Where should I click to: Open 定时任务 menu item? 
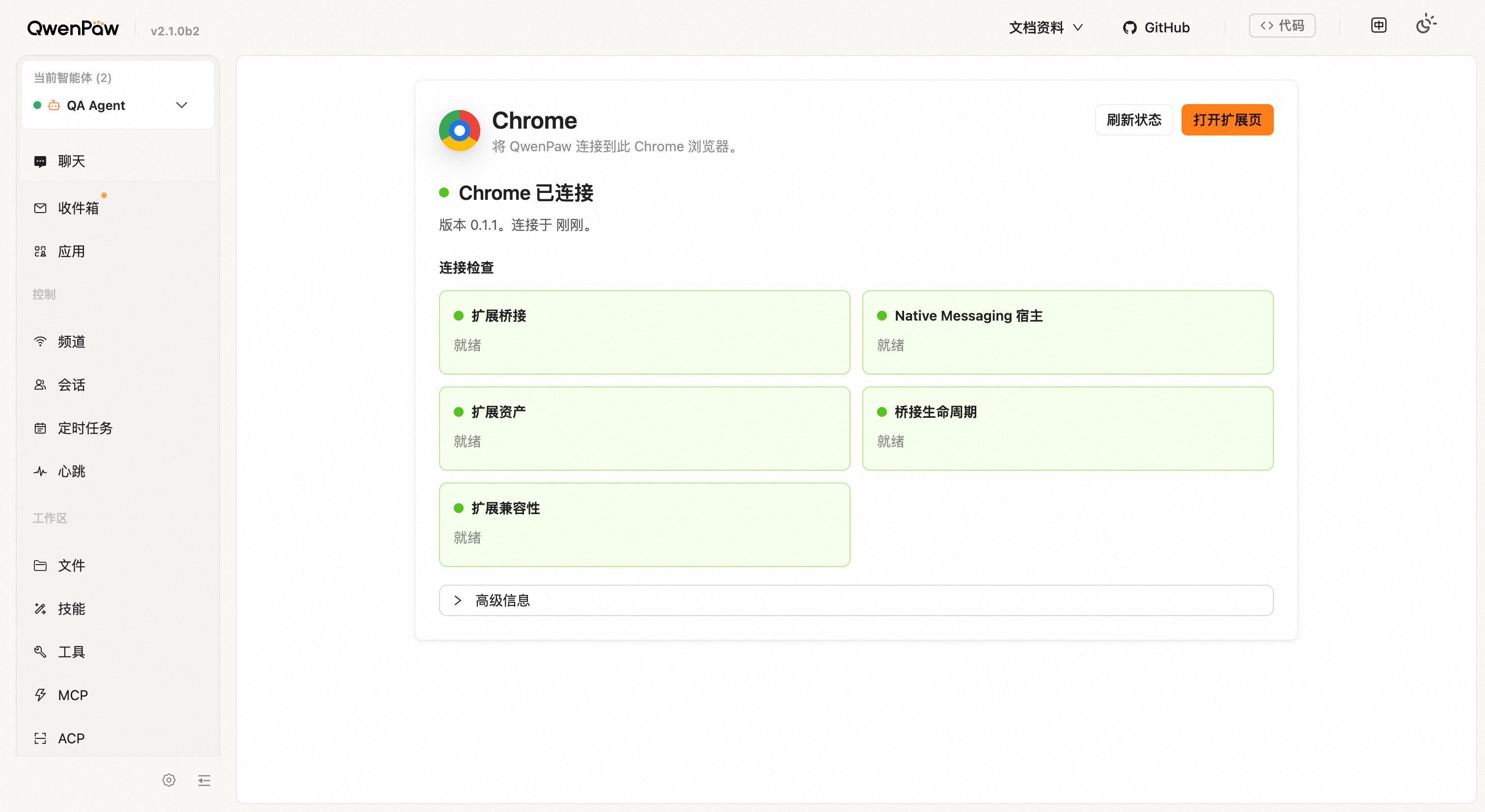click(x=117, y=428)
